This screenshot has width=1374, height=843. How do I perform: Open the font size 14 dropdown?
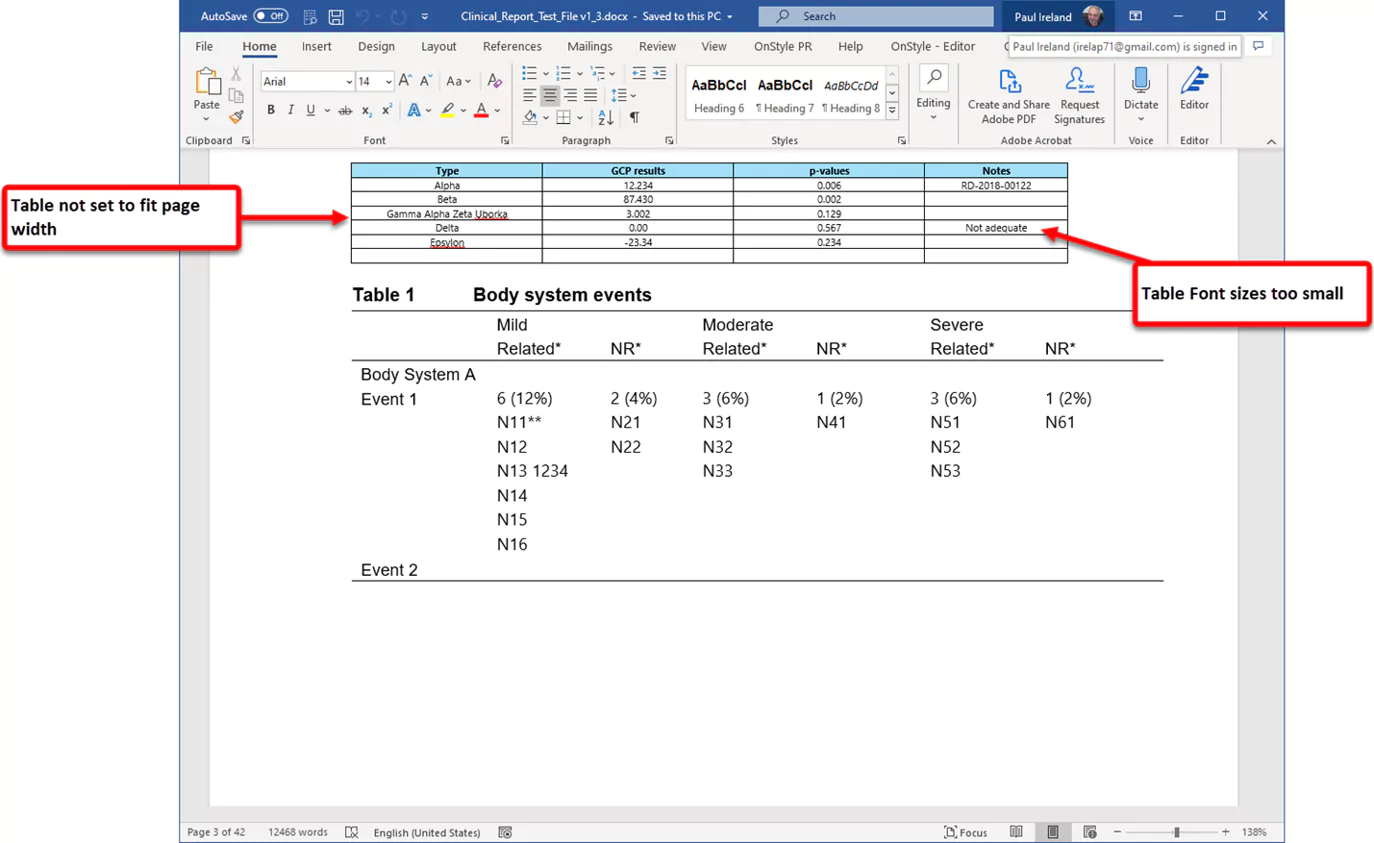click(x=389, y=82)
